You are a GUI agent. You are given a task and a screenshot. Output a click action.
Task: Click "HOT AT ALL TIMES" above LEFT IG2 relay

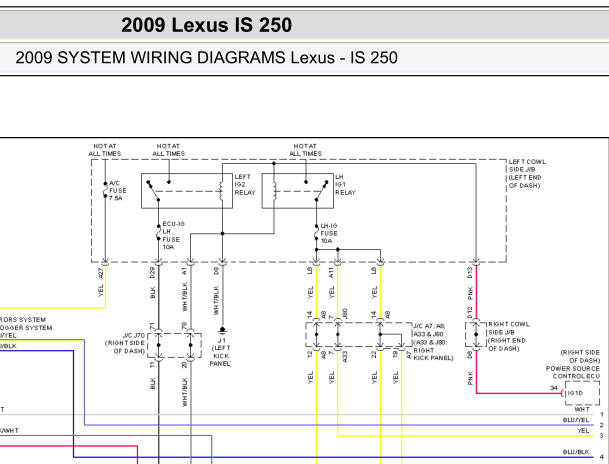[168, 150]
